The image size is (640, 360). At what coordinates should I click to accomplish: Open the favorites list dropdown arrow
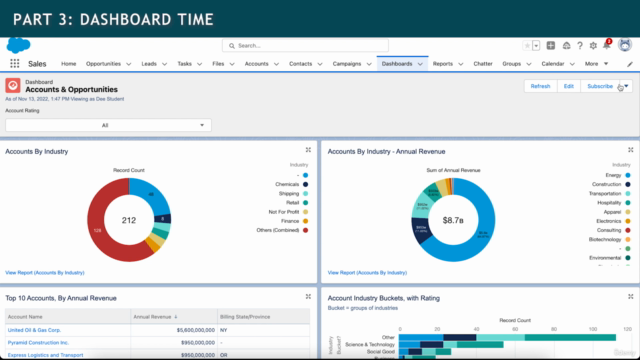(536, 46)
